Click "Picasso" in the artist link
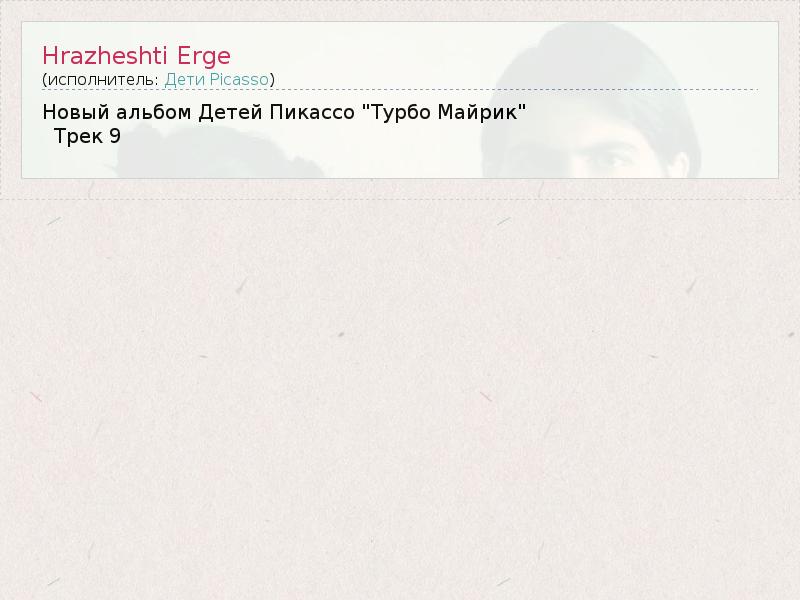The width and height of the screenshot is (800, 600). pyautogui.click(x=239, y=79)
